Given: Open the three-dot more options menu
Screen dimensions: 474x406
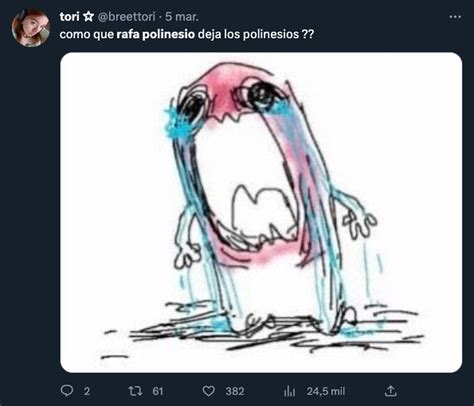Looking at the screenshot, I should point(455,17).
